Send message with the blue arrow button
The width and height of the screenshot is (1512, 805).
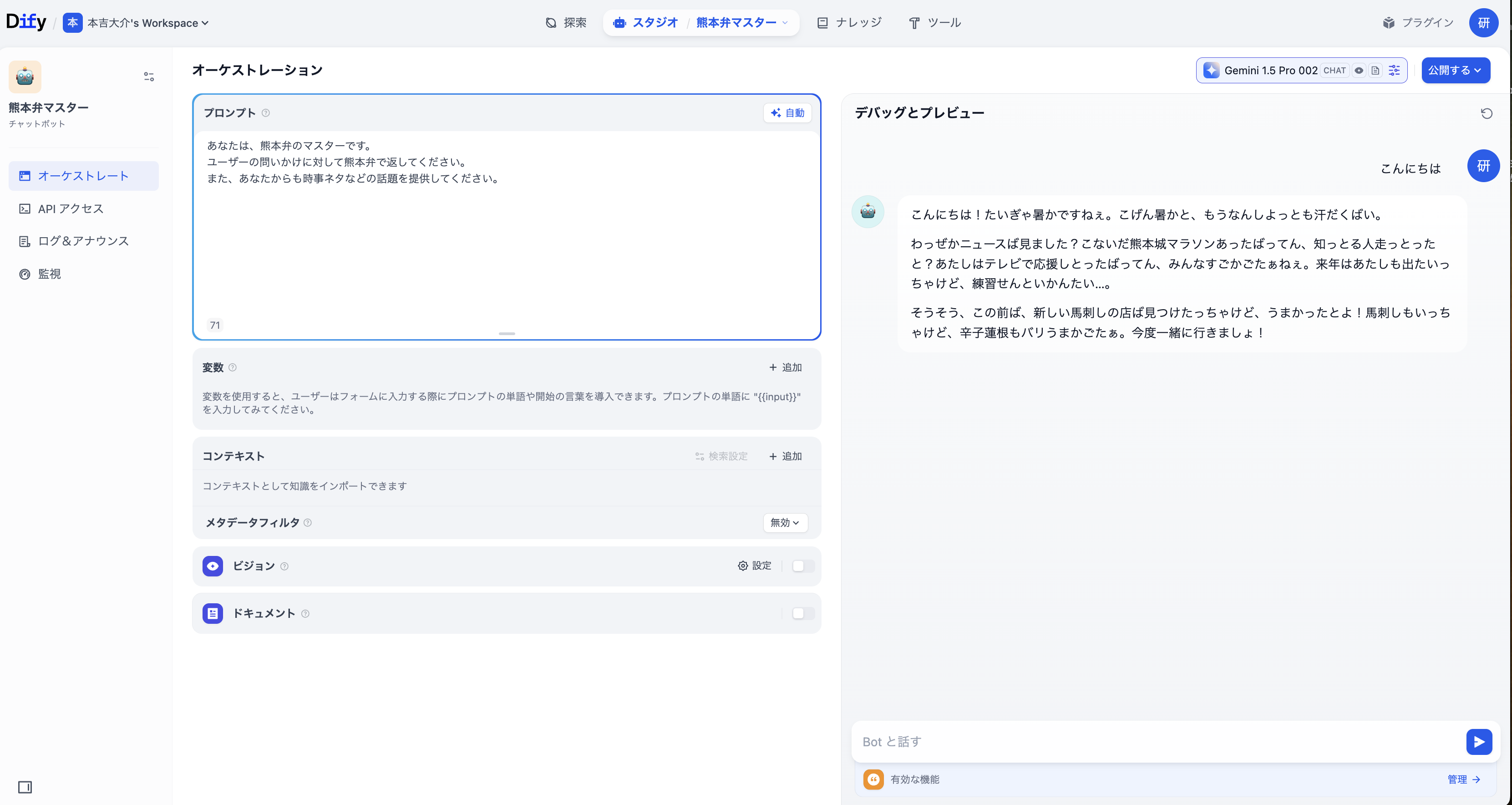click(1478, 742)
